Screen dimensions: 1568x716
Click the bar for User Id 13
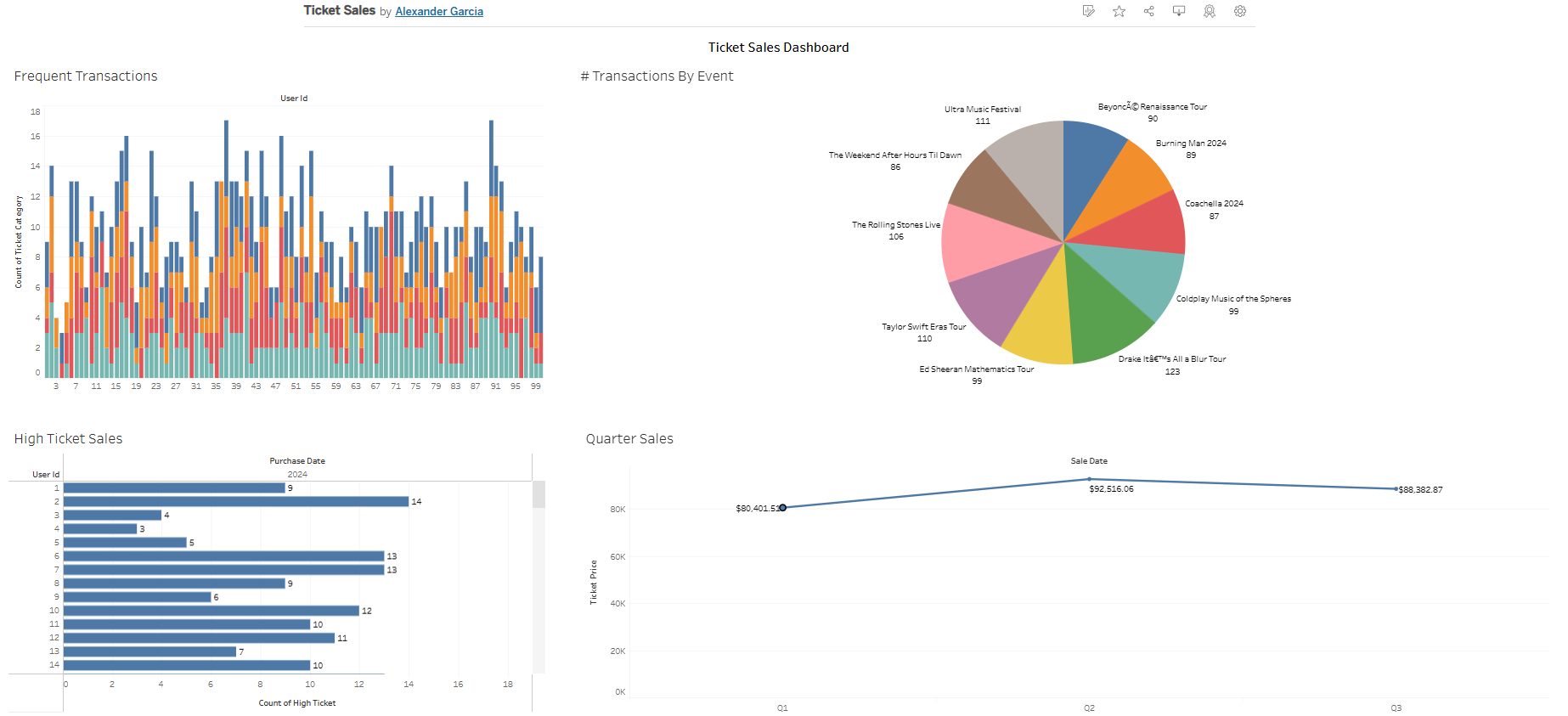(149, 651)
